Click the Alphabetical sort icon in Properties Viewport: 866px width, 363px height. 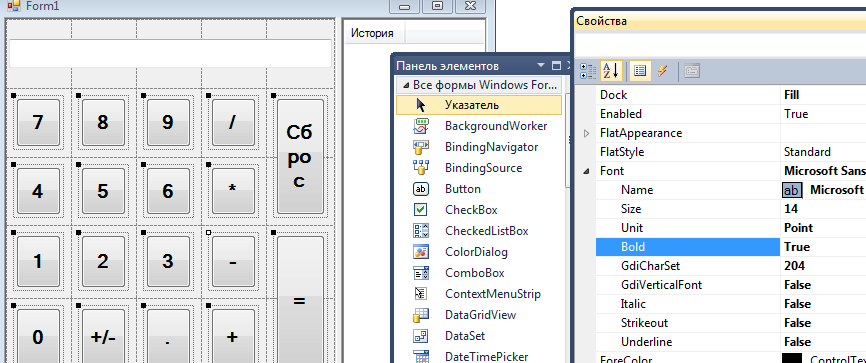tap(611, 71)
